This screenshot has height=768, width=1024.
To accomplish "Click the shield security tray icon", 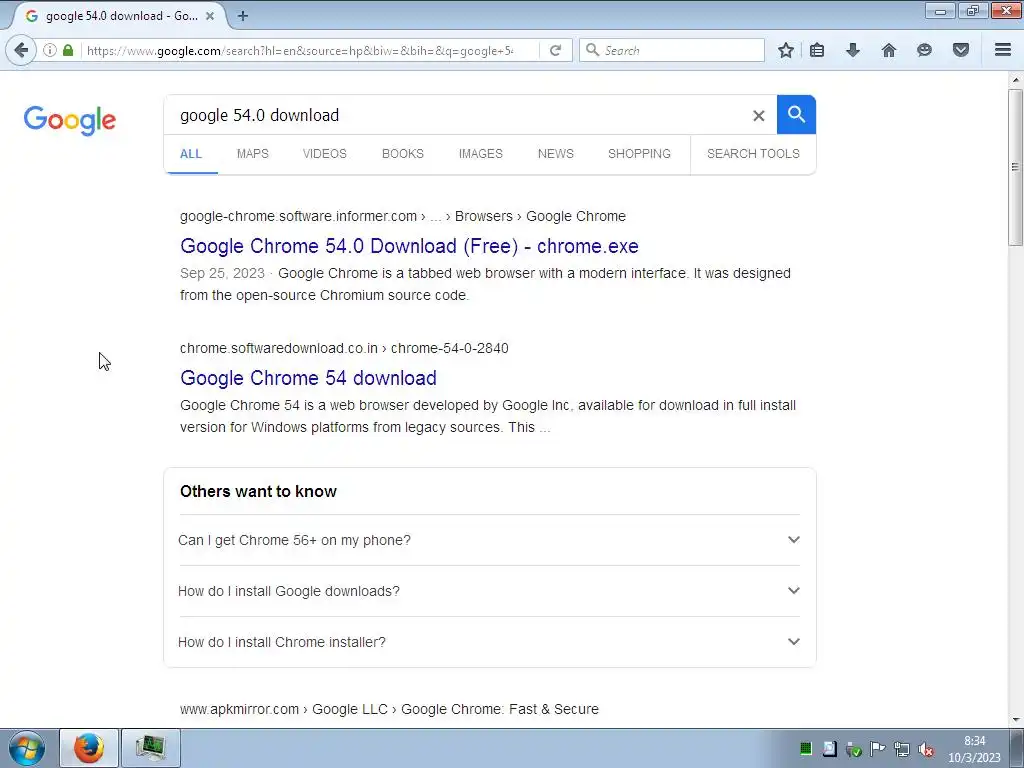I will pos(854,749).
